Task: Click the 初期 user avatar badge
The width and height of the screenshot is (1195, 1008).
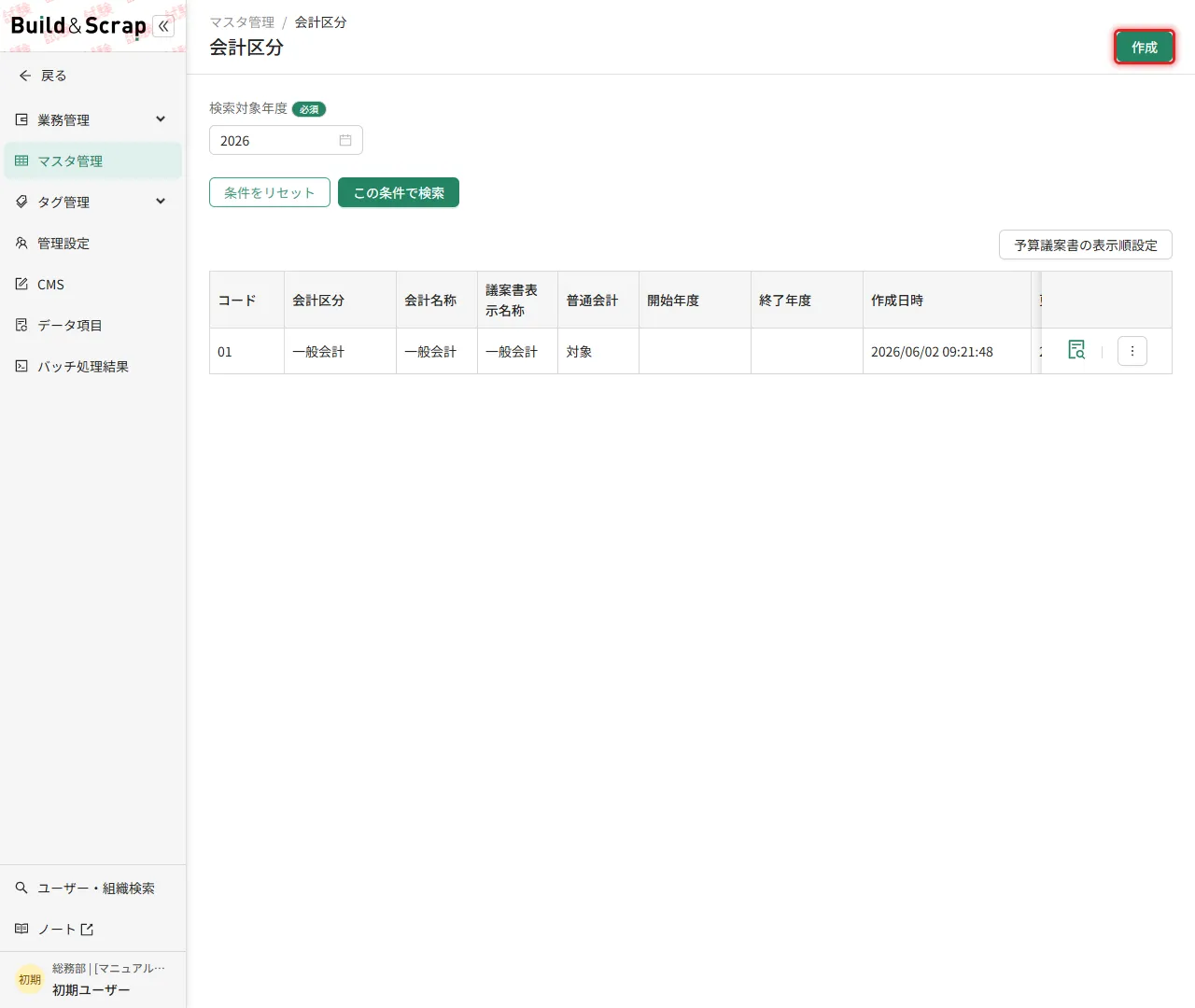Action: (30, 979)
